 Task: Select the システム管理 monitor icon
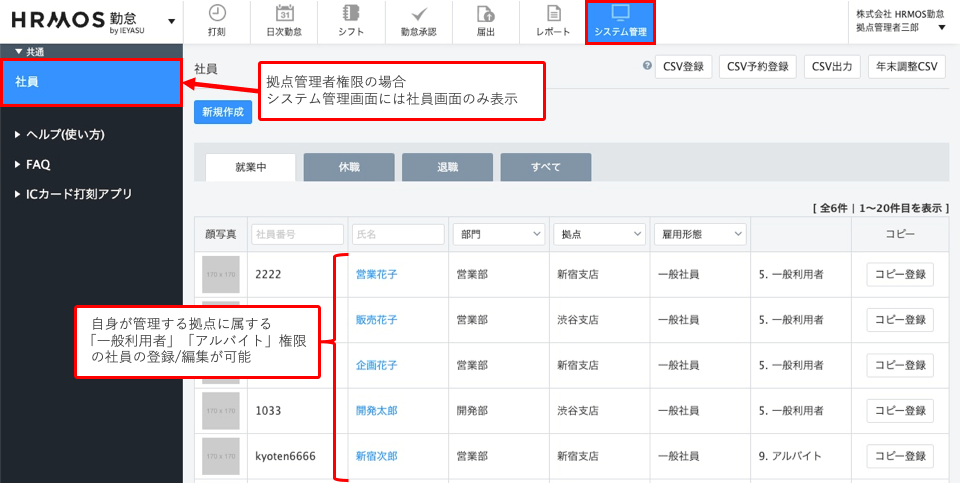coord(620,13)
